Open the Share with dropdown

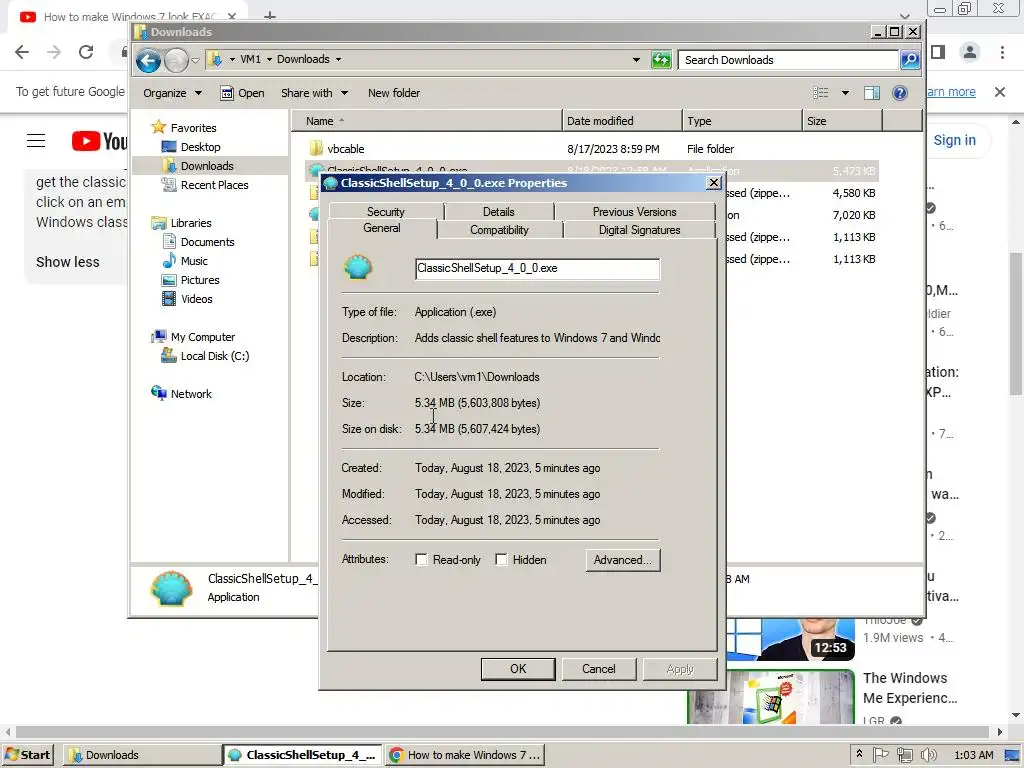(314, 93)
